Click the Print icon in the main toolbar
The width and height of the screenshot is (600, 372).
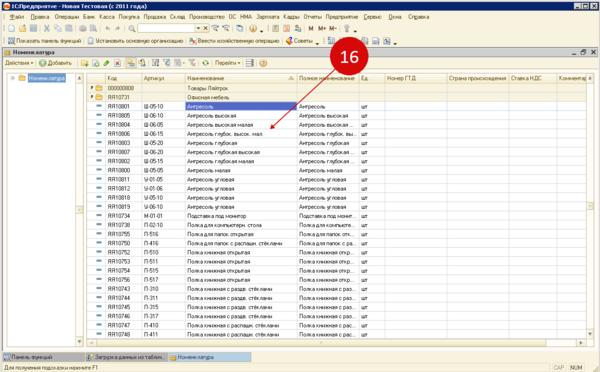(x=83, y=28)
